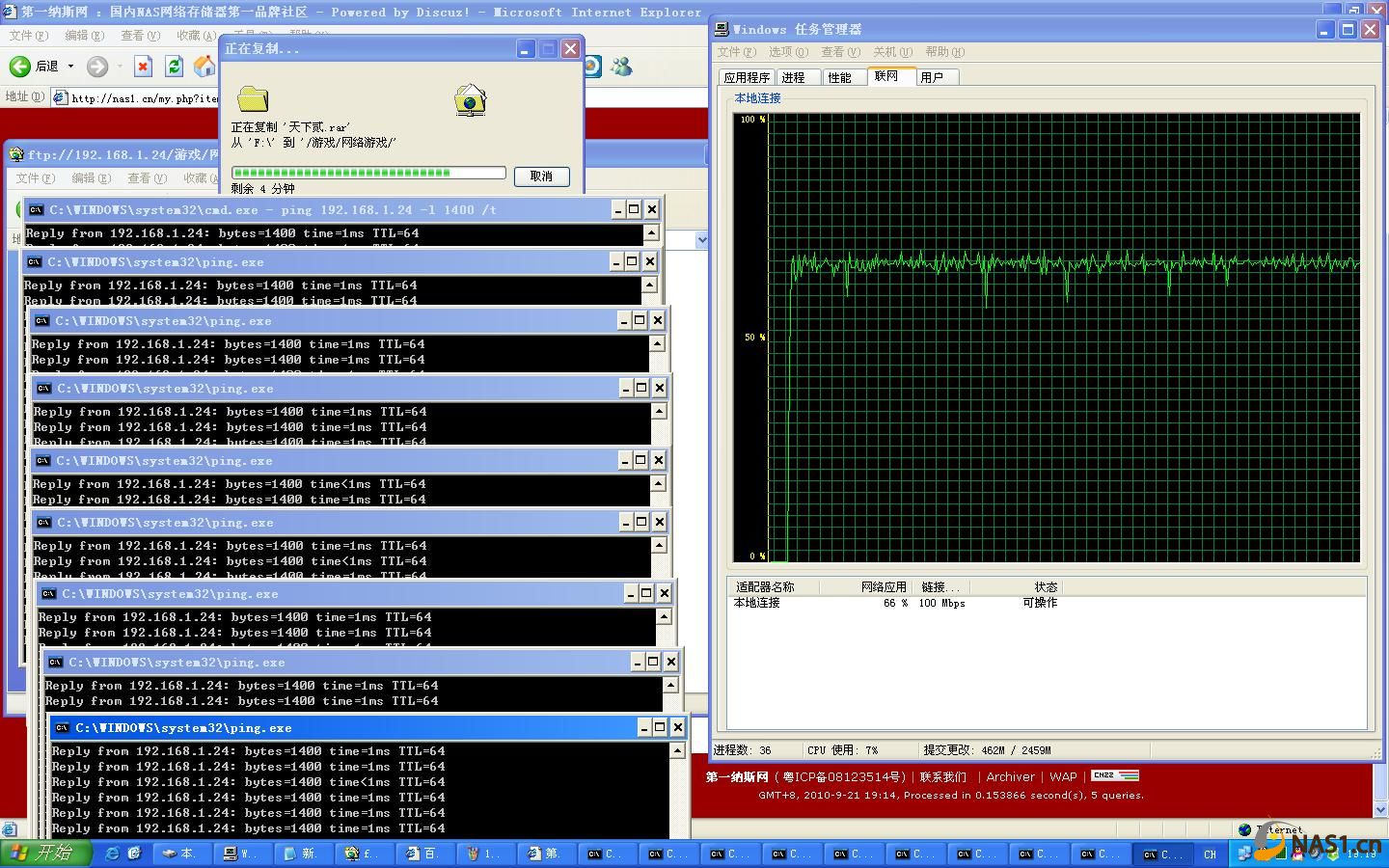Click the 进程数: 36 status entry
1389x868 pixels.
pos(743,750)
